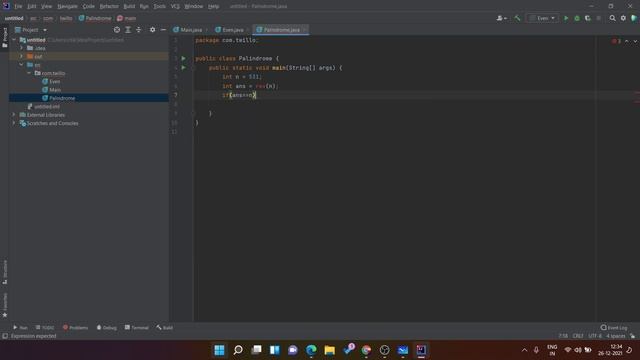The image size is (640, 360).
Task: Expand the out folder
Action: point(22,56)
